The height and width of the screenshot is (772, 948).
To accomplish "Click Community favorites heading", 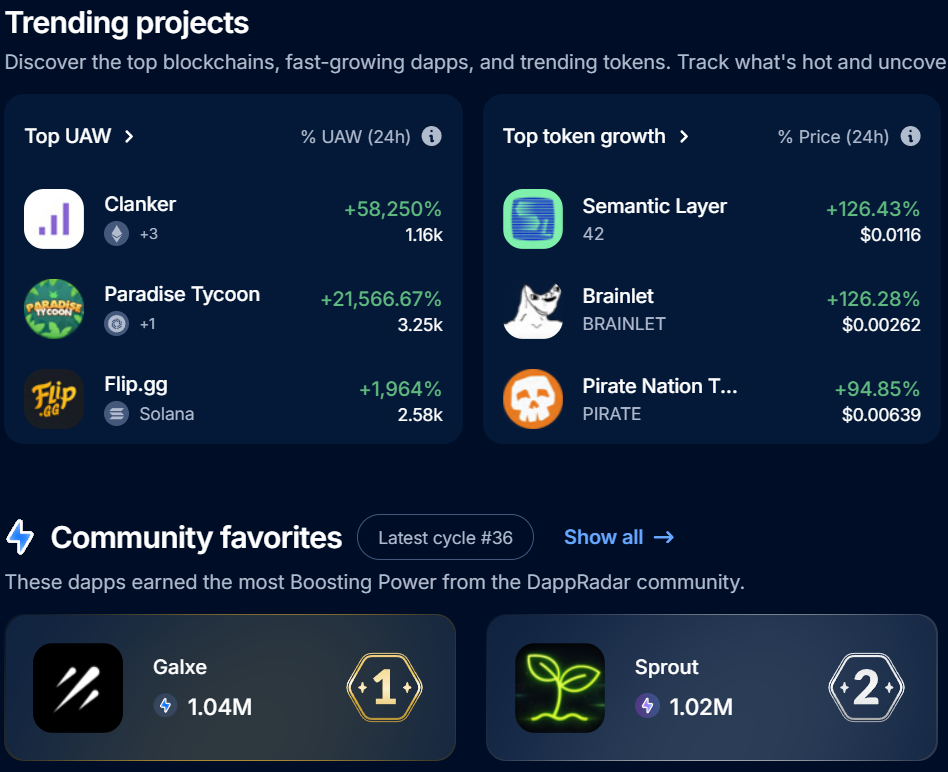I will pyautogui.click(x=196, y=537).
